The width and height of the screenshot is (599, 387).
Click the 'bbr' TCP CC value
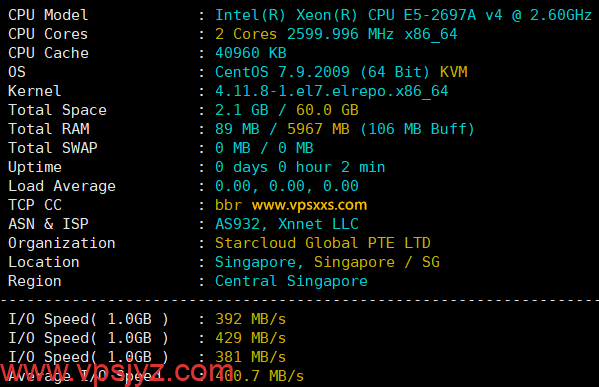pos(228,205)
